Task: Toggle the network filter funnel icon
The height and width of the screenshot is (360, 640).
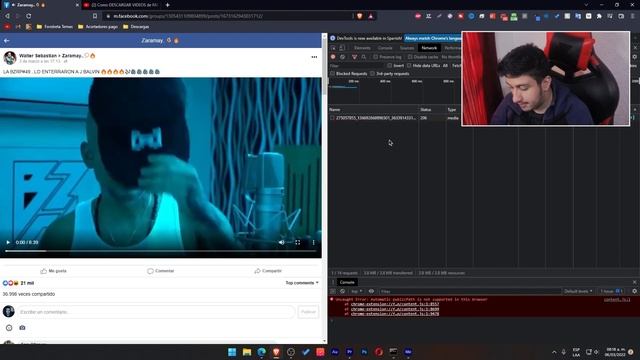Action: [354, 57]
